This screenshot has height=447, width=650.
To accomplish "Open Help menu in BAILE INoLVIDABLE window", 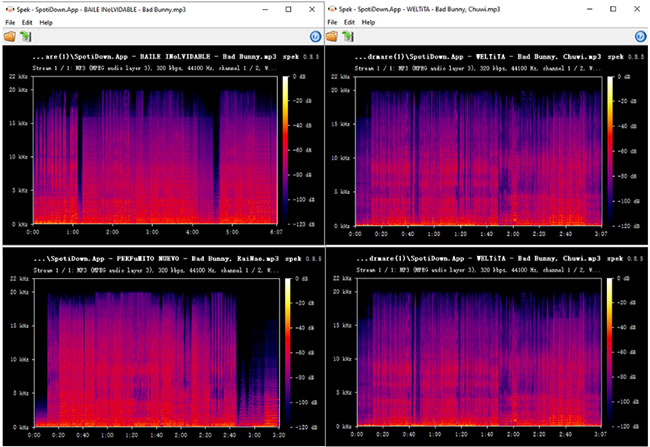I will (x=46, y=22).
